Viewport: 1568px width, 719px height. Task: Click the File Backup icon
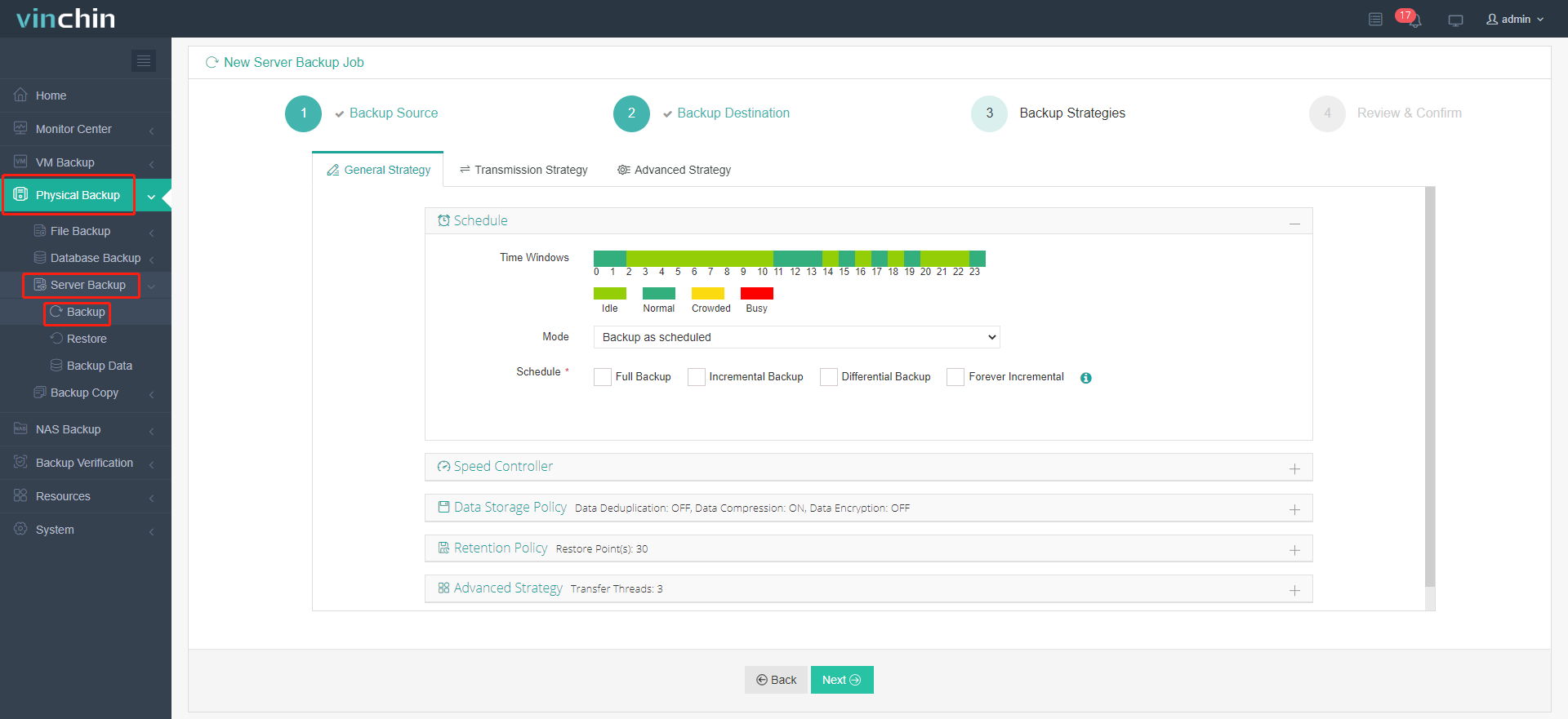(39, 231)
